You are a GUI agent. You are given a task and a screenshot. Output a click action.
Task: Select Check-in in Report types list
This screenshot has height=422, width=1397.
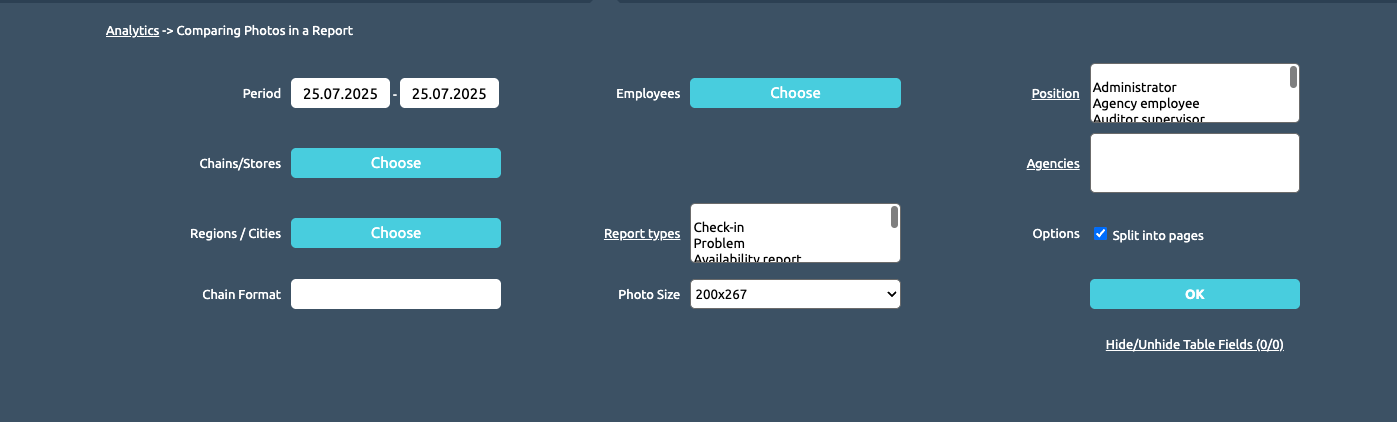coord(719,228)
